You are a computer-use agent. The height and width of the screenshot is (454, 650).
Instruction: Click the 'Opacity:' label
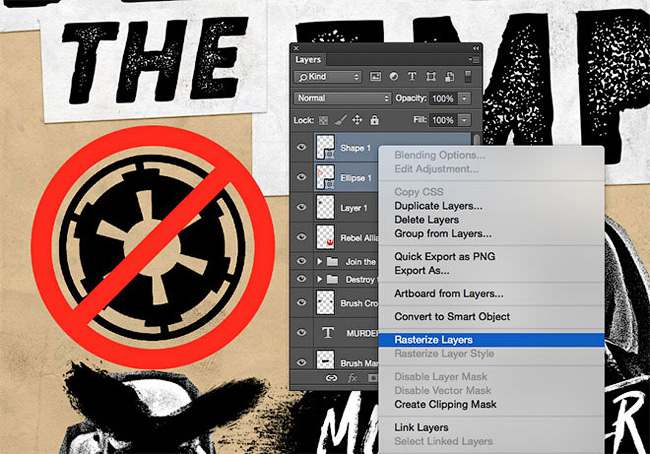[x=411, y=98]
